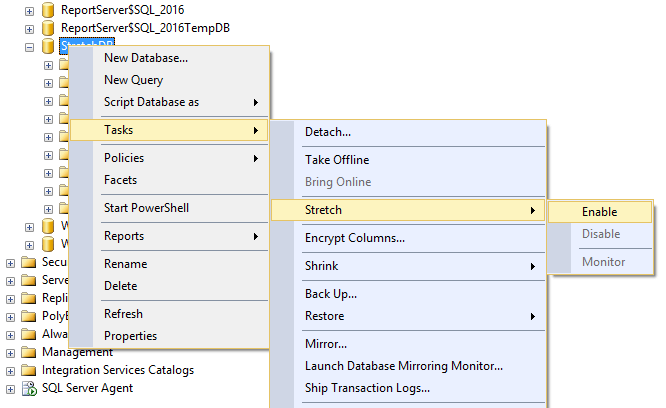
Task: Click the StretchDB database cylinder icon
Action: pyautogui.click(x=48, y=46)
